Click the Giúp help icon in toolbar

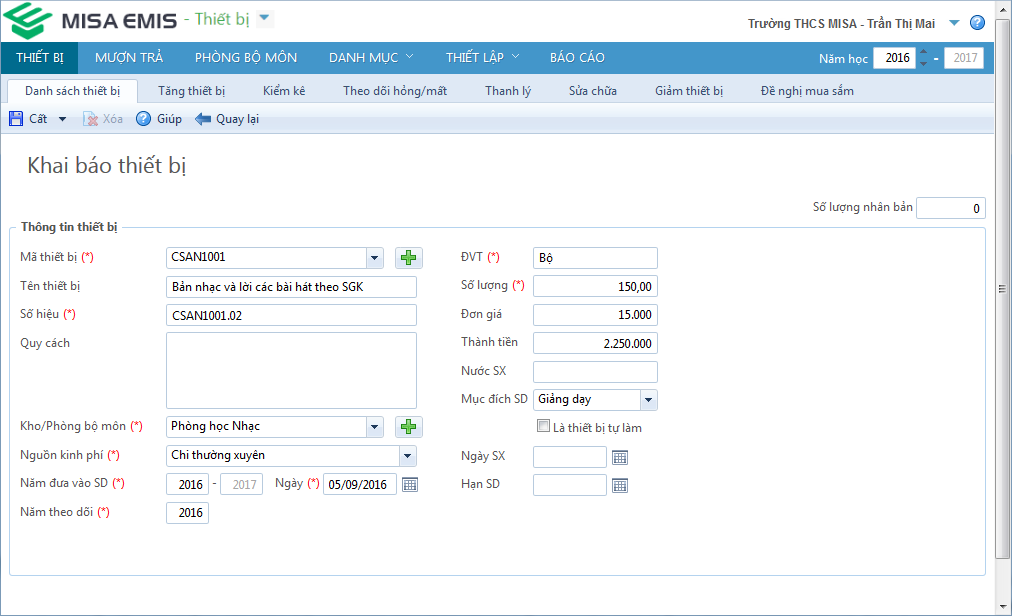click(x=143, y=119)
